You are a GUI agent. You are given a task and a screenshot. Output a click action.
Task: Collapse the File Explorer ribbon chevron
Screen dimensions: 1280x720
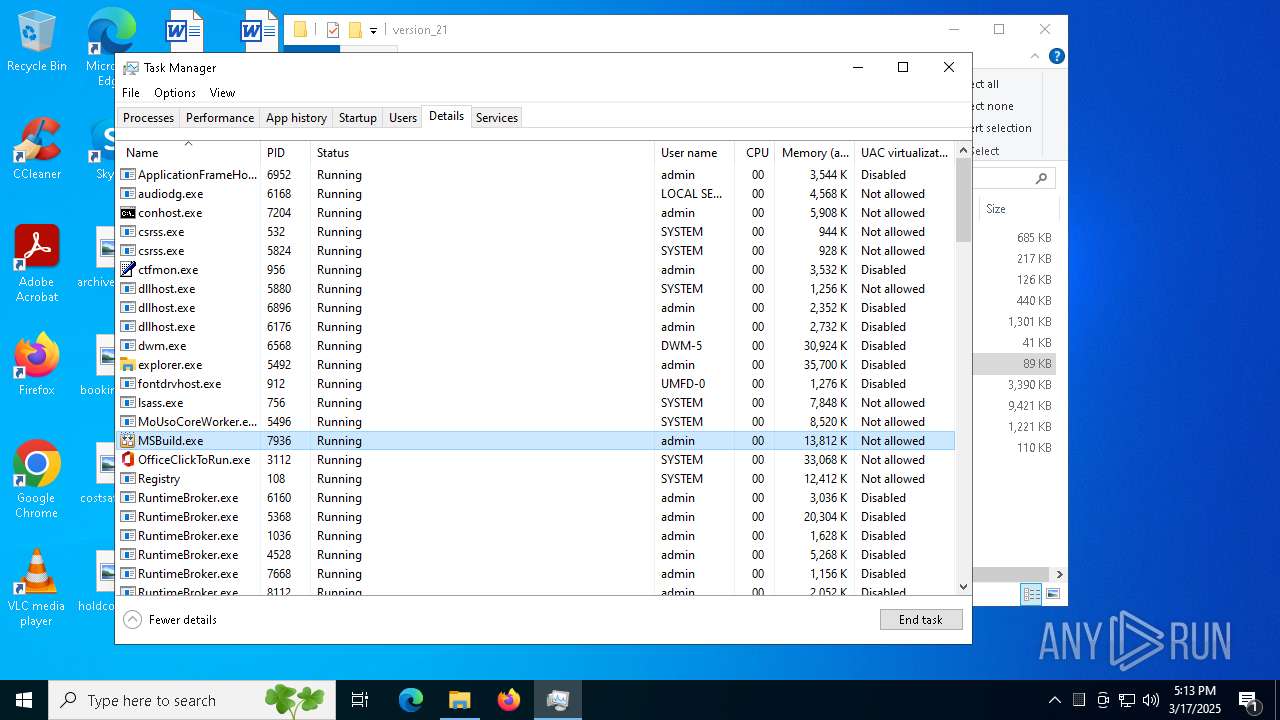click(x=1037, y=56)
